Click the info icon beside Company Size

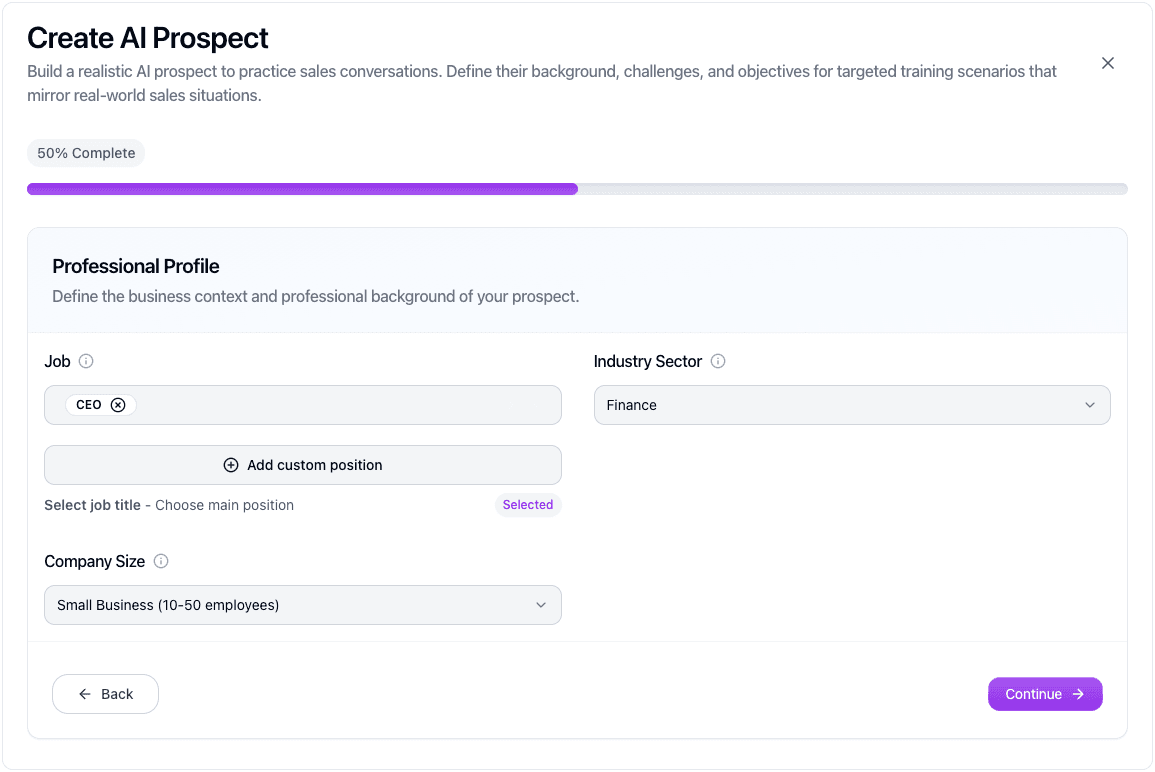161,561
